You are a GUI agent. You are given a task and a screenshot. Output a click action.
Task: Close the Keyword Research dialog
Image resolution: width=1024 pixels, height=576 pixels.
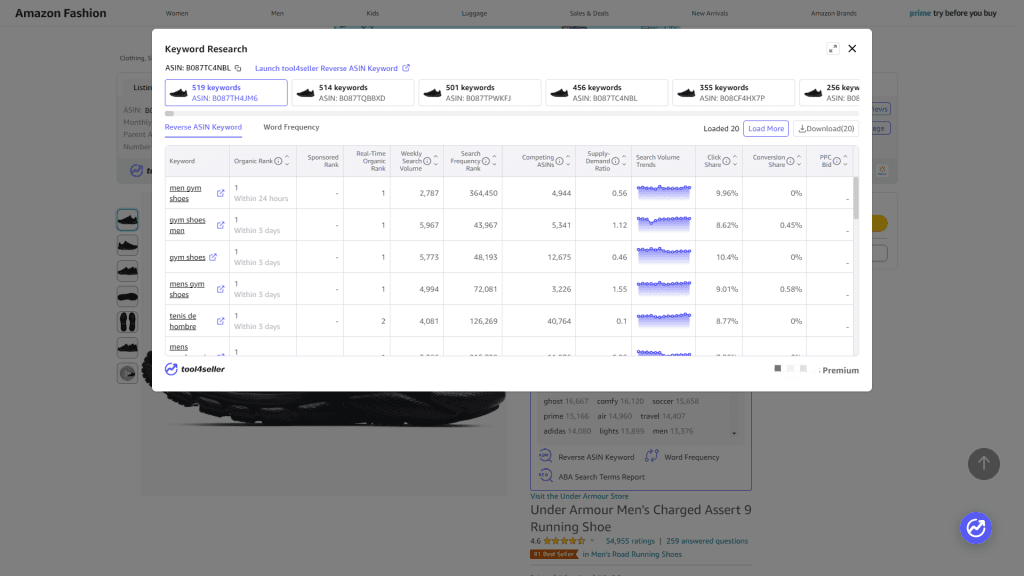point(852,49)
